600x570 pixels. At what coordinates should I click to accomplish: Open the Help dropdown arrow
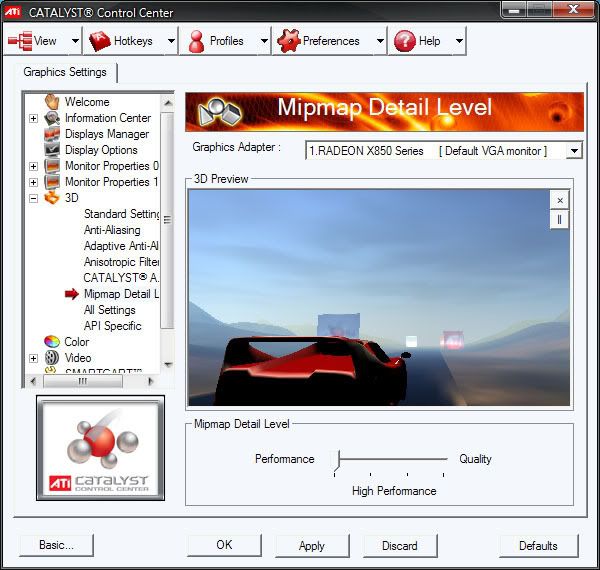459,41
